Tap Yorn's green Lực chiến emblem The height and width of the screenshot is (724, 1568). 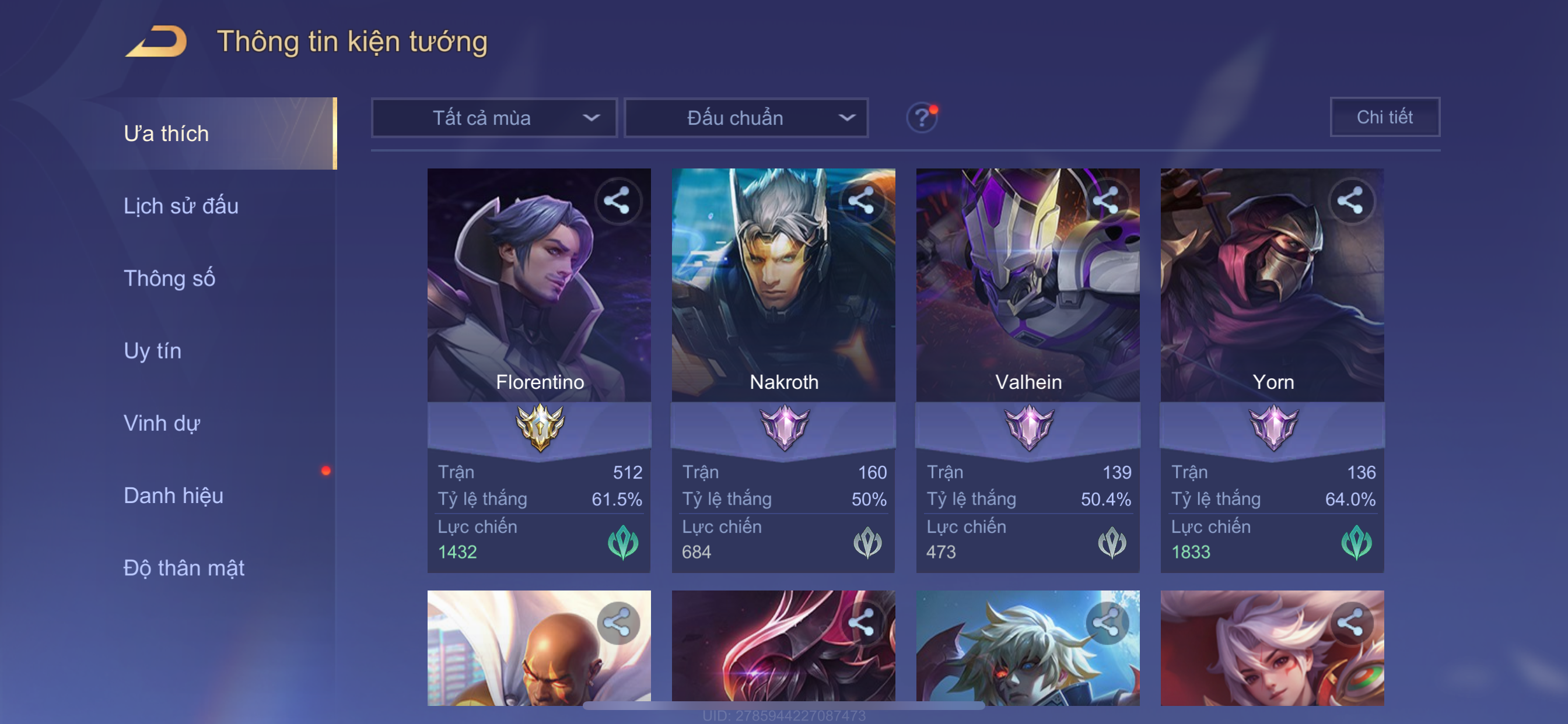(1356, 542)
